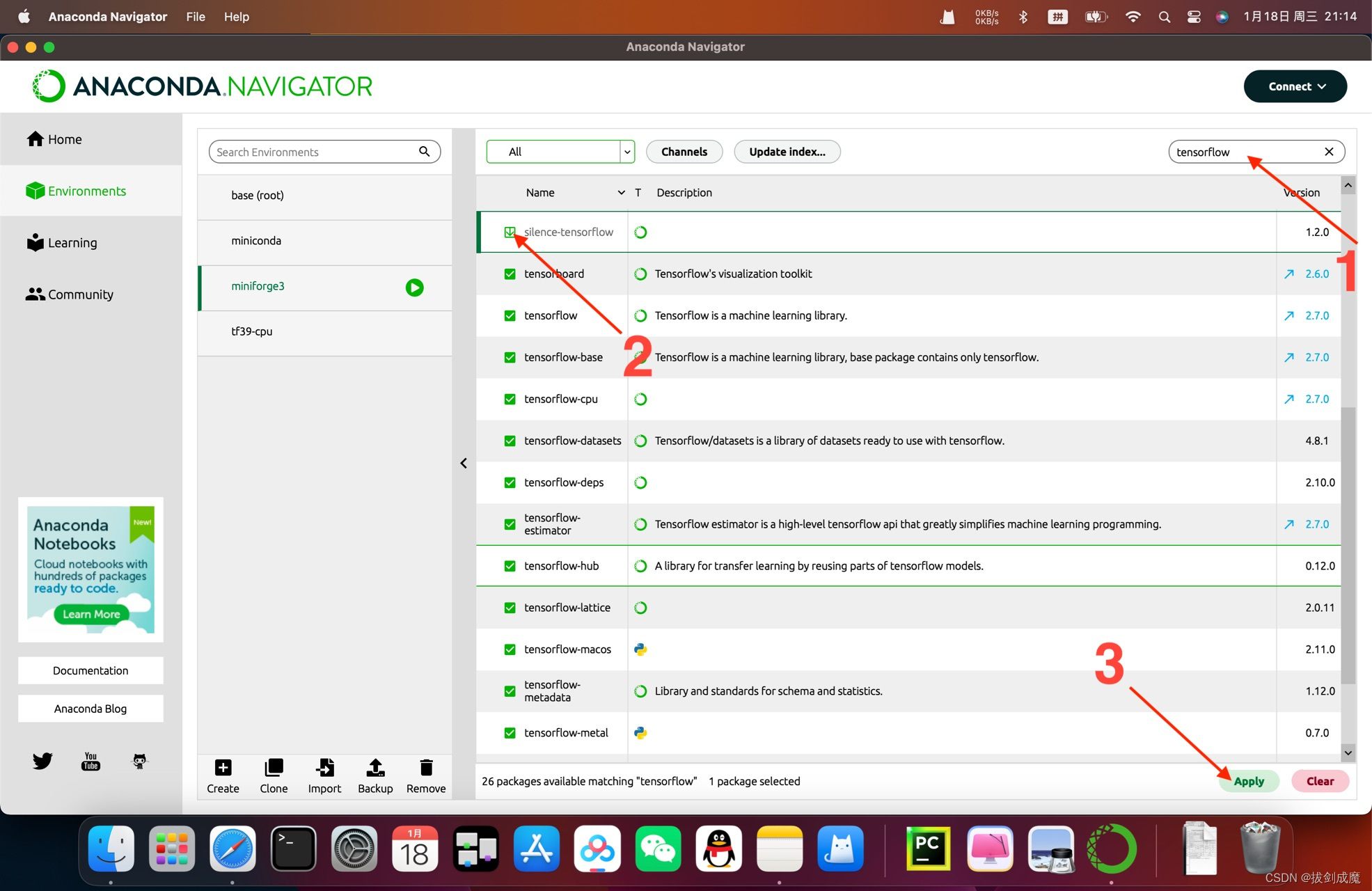Click the Import environment icon

[324, 768]
